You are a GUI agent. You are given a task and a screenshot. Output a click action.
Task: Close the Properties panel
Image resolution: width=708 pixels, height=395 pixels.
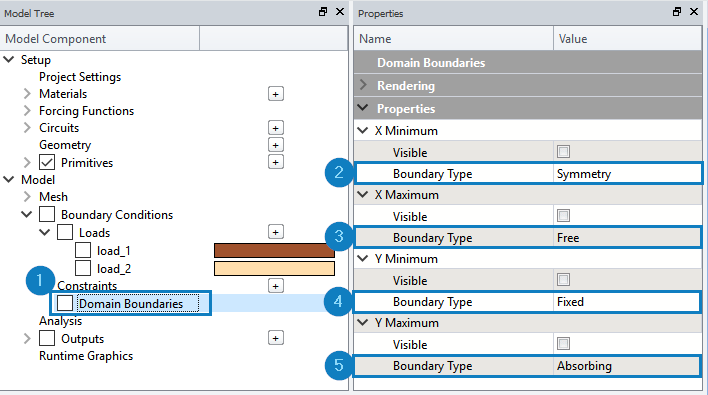click(694, 12)
